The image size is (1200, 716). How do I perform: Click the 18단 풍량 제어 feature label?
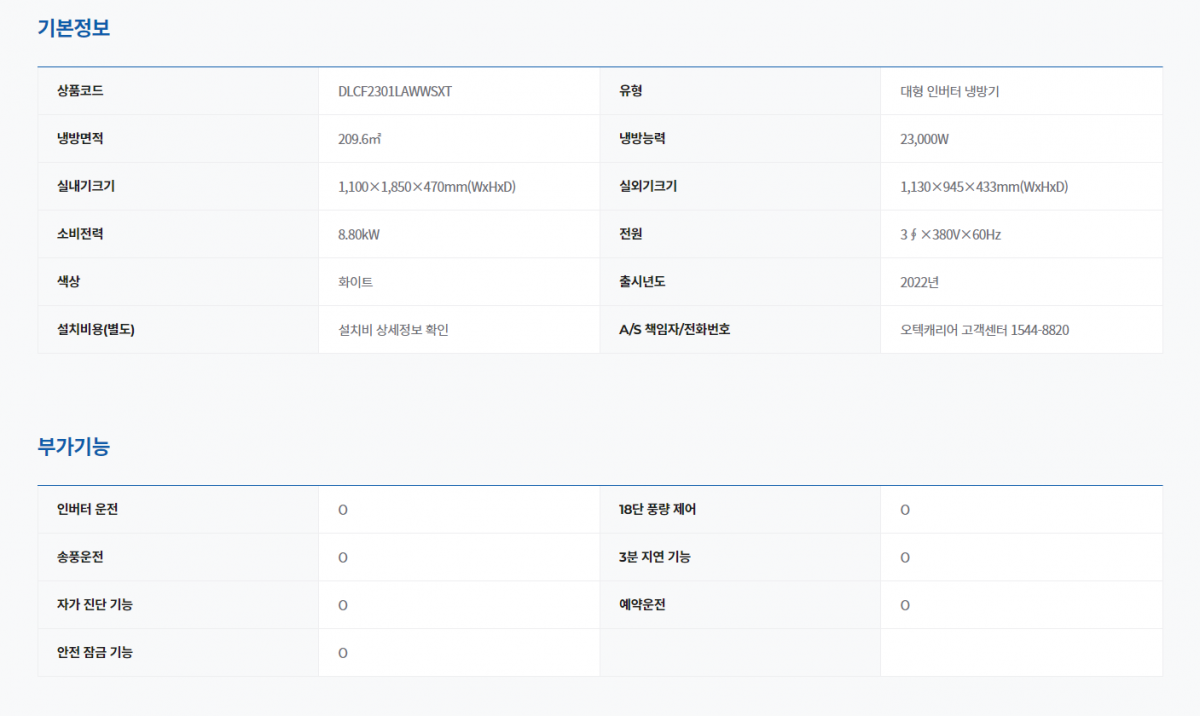pyautogui.click(x=657, y=509)
